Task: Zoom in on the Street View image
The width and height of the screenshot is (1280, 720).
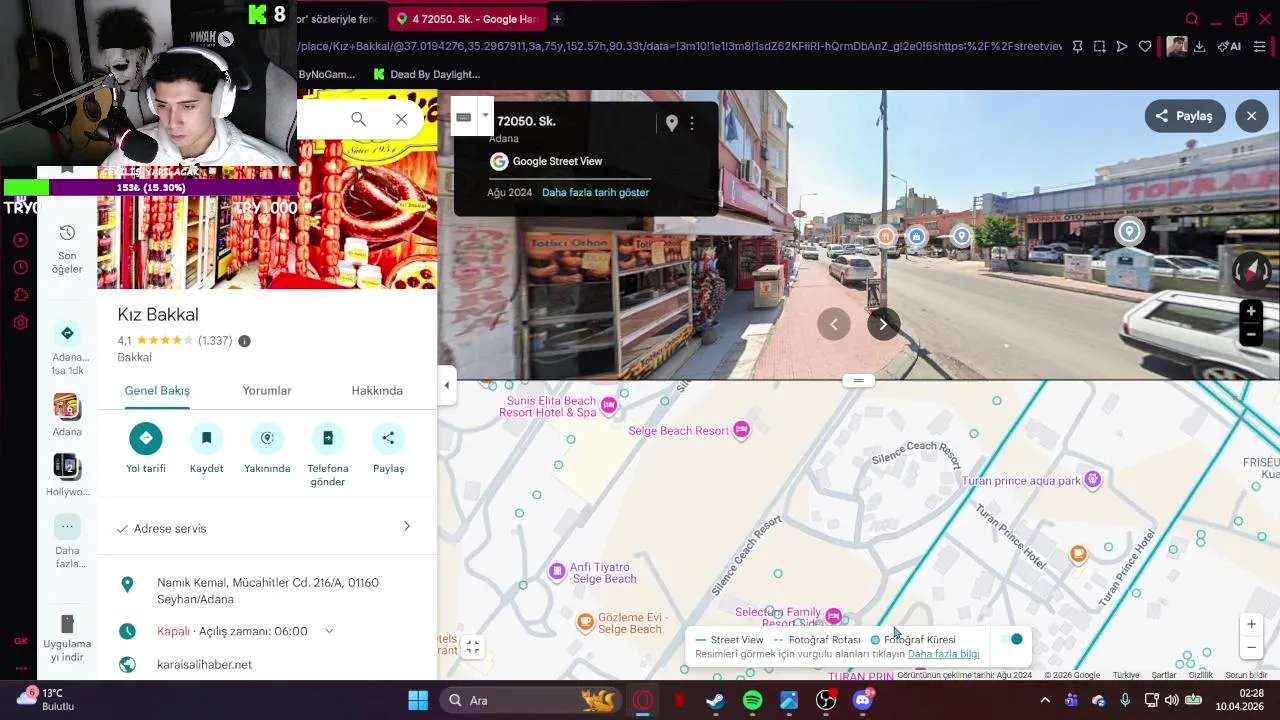Action: coord(1251,312)
